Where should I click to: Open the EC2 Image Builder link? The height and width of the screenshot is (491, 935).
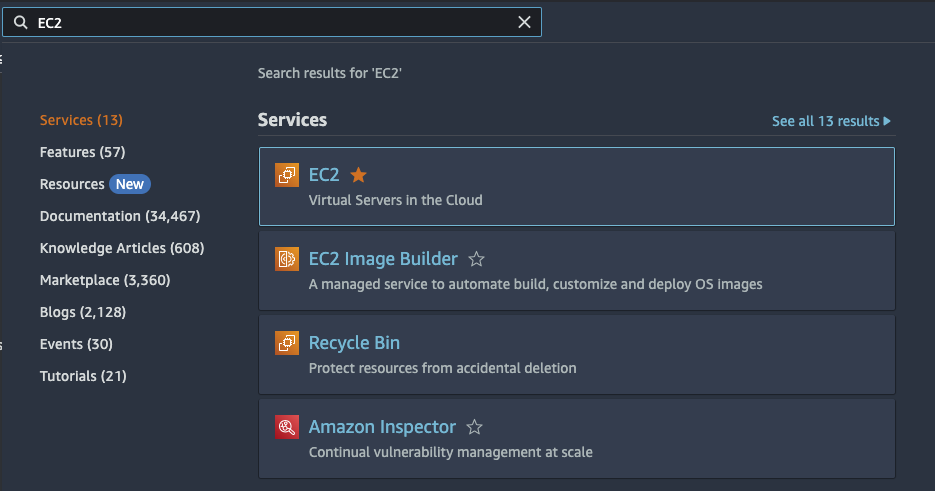pyautogui.click(x=383, y=259)
